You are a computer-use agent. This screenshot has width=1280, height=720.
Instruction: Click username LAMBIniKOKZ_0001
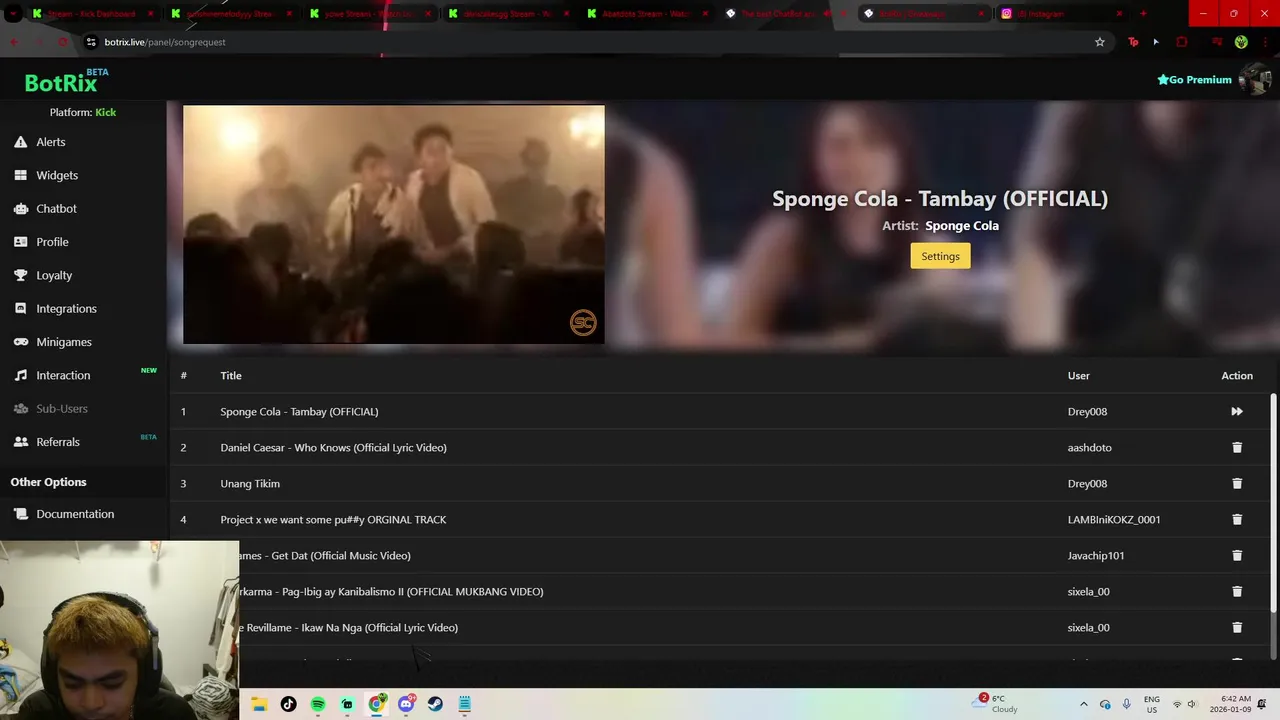click(x=1114, y=519)
